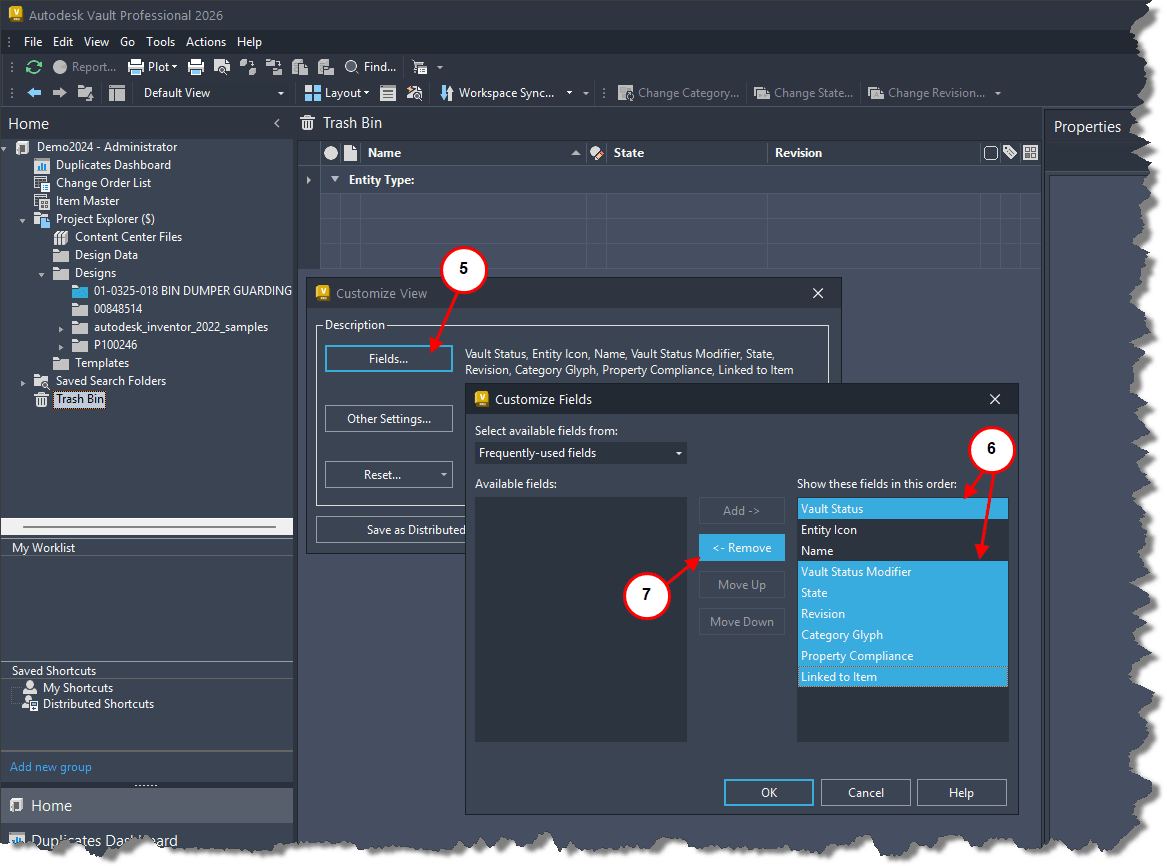Click the Duplicates Dashboard tree icon

click(42, 165)
